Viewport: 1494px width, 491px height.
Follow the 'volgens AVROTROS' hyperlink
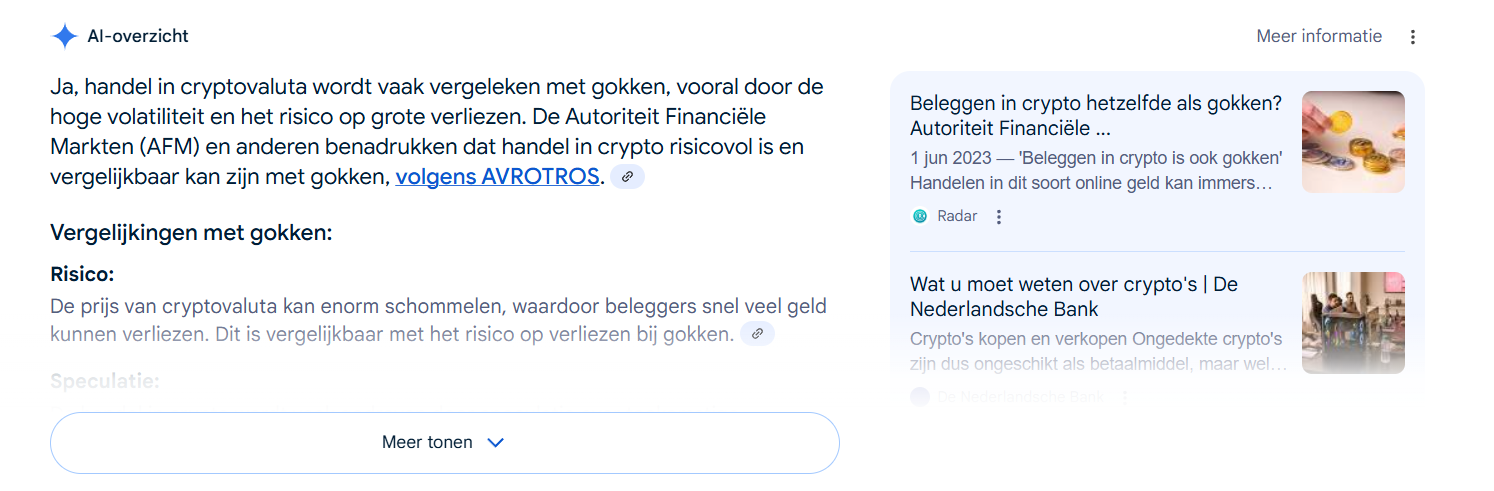tap(498, 177)
